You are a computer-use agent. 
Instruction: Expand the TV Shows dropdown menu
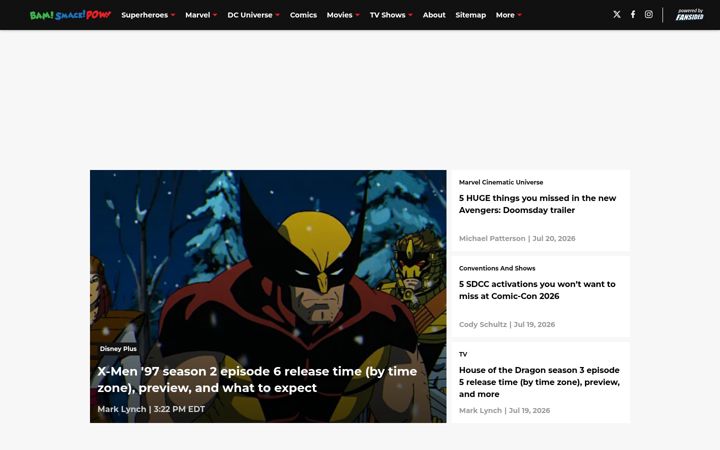click(391, 15)
